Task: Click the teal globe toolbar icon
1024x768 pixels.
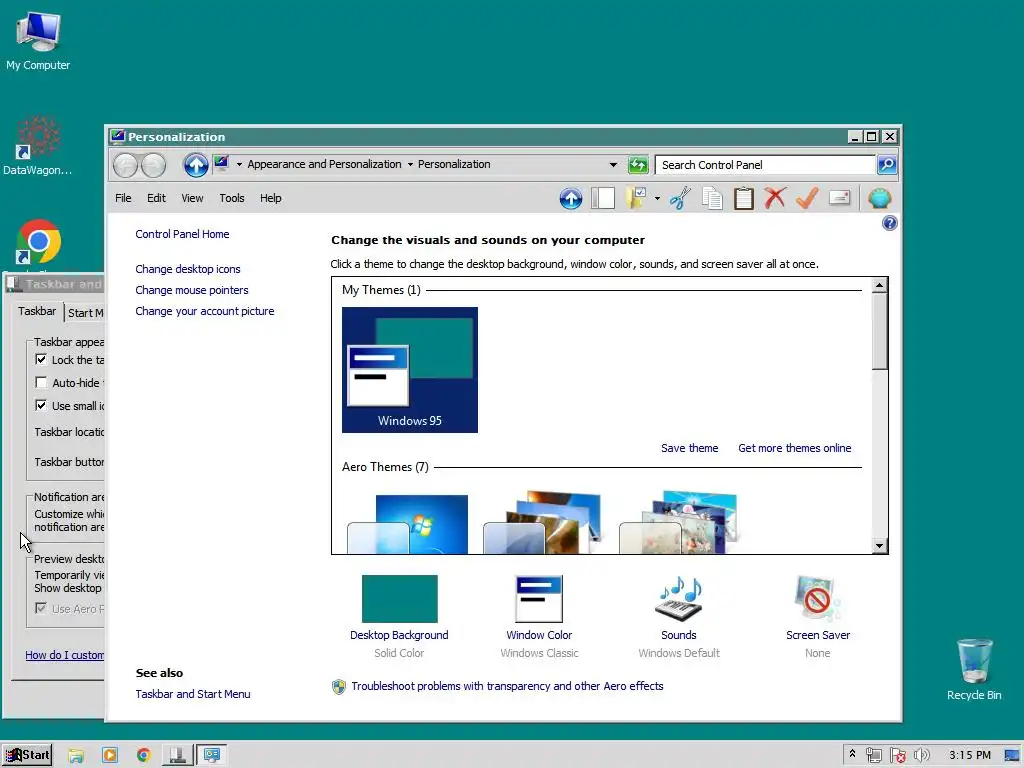Action: [879, 199]
